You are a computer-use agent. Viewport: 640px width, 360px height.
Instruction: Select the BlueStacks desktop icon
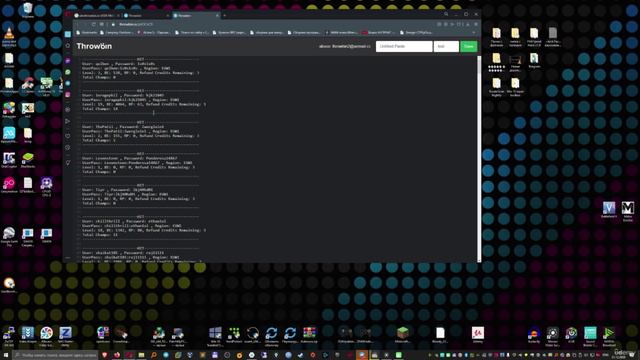pos(28,160)
